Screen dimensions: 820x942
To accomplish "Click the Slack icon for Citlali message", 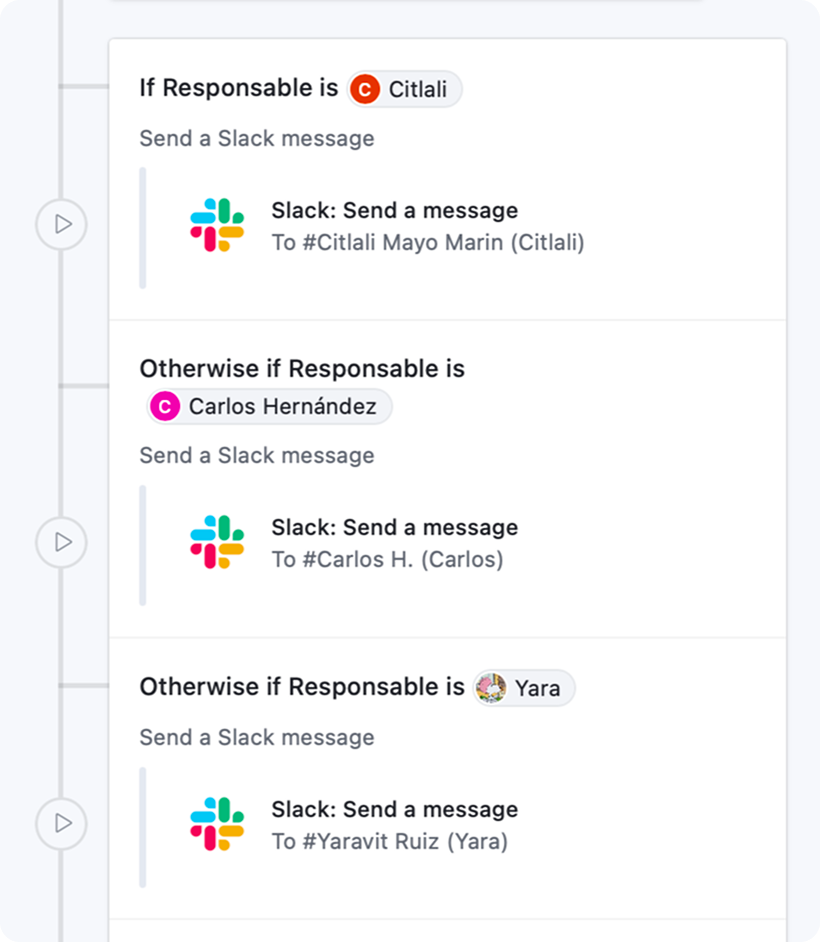I will tap(217, 225).
